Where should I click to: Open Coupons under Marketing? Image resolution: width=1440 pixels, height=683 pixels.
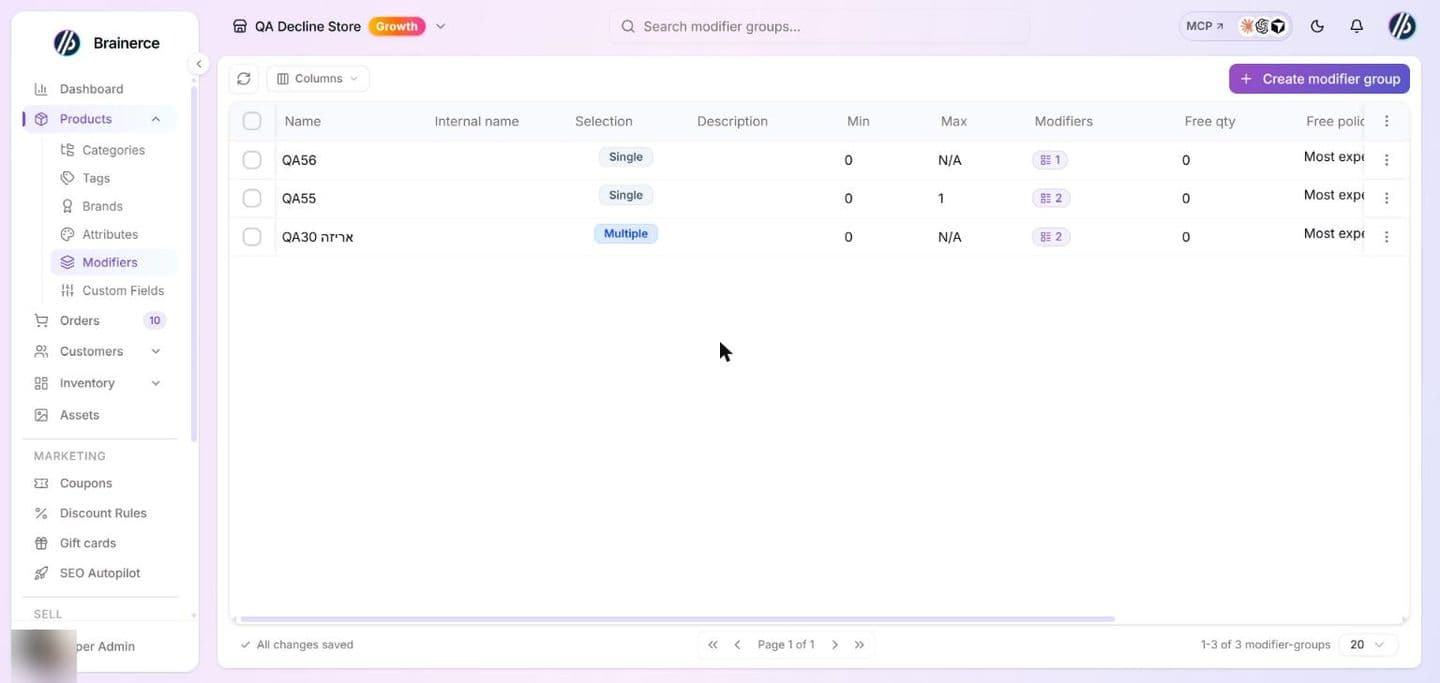click(x=86, y=483)
